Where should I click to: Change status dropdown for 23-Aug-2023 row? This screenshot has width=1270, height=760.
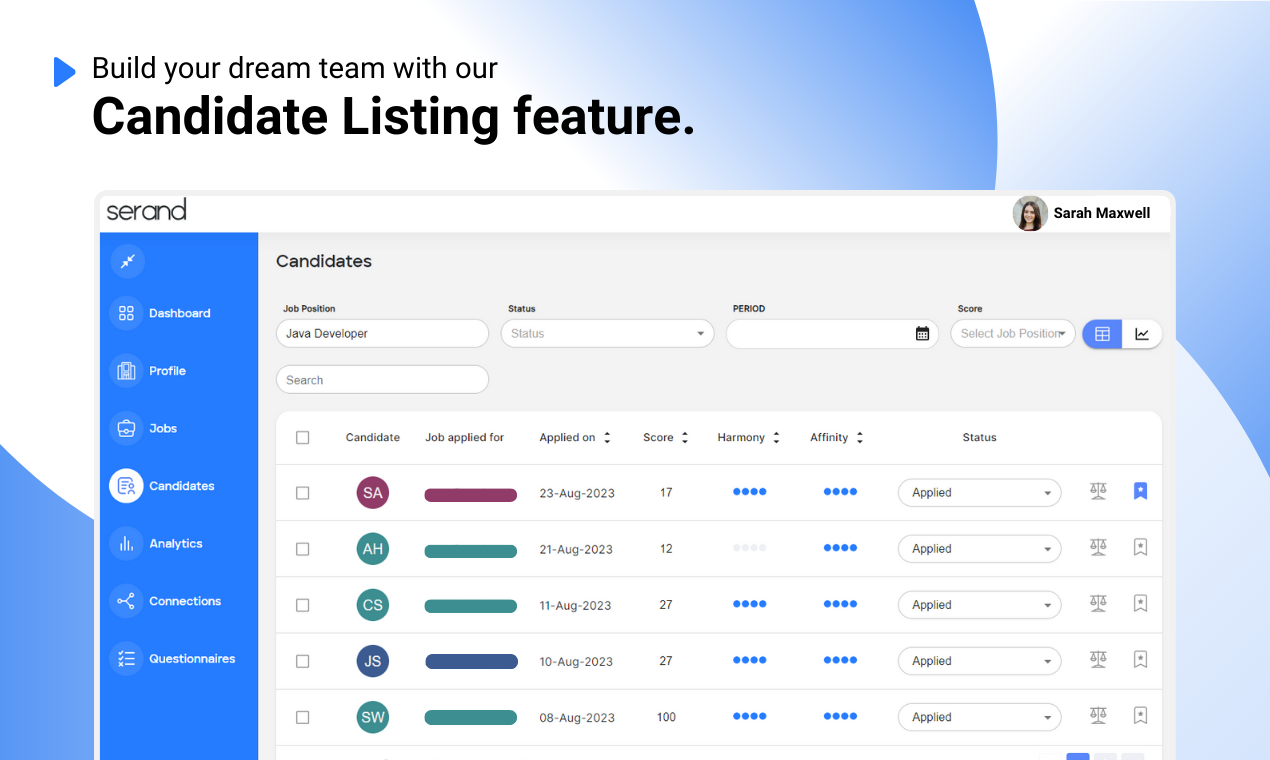pos(980,493)
